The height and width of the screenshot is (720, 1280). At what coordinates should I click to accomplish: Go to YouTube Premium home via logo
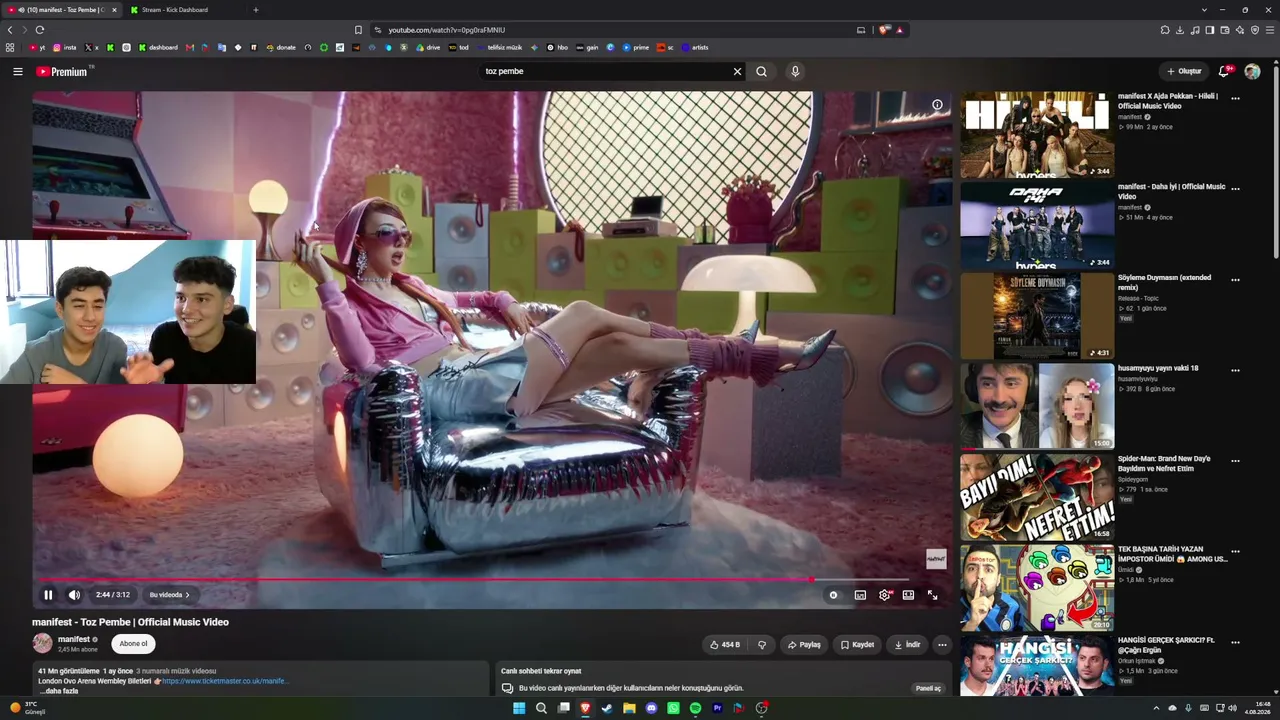pos(63,72)
